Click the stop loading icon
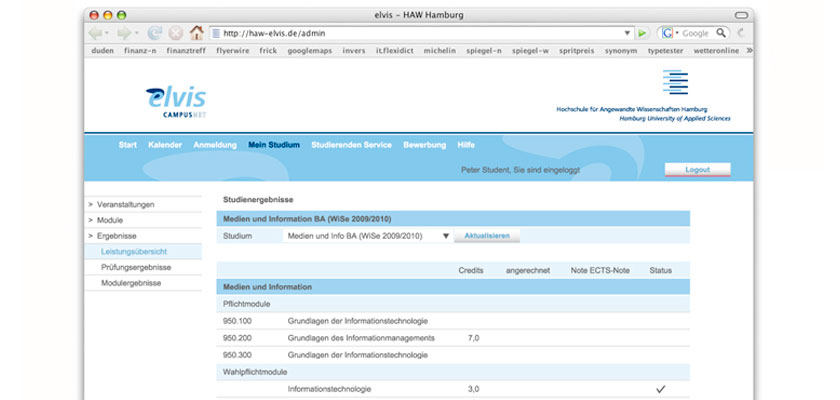The width and height of the screenshot is (840, 400). [175, 33]
